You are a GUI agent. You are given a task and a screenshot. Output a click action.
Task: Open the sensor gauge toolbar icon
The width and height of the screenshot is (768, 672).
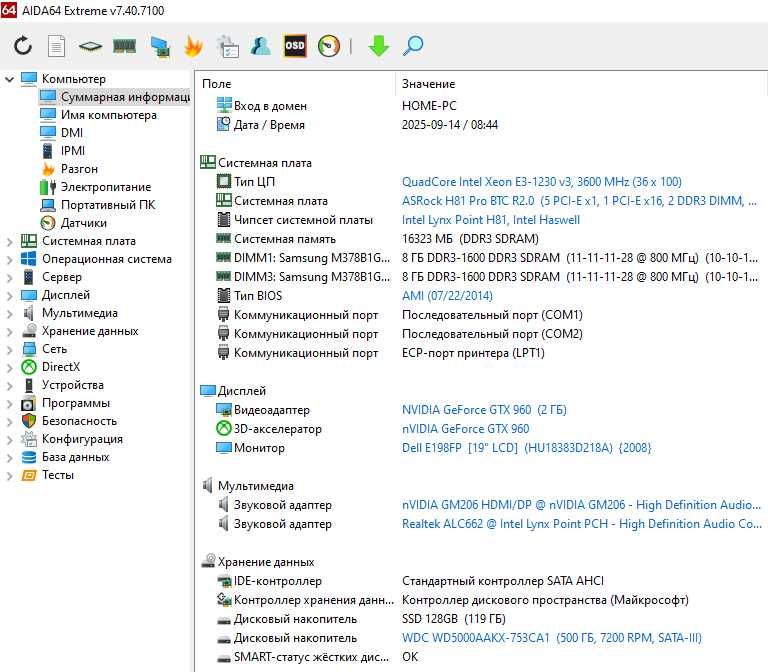click(329, 46)
